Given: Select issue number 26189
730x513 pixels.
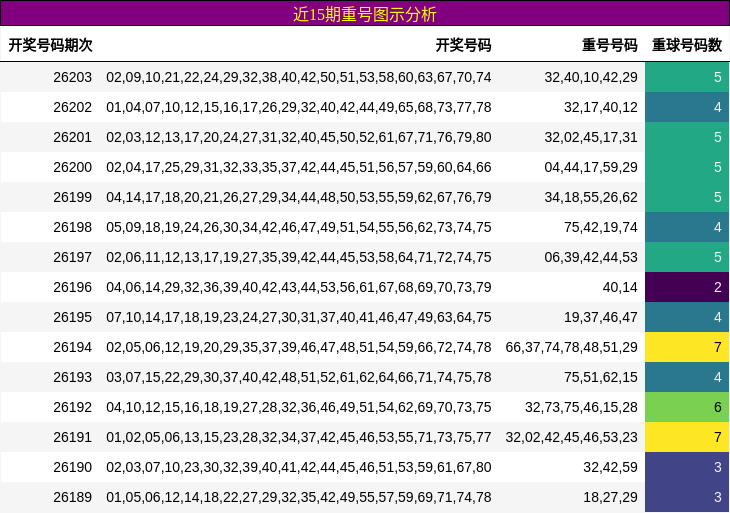Looking at the screenshot, I should (x=73, y=497).
